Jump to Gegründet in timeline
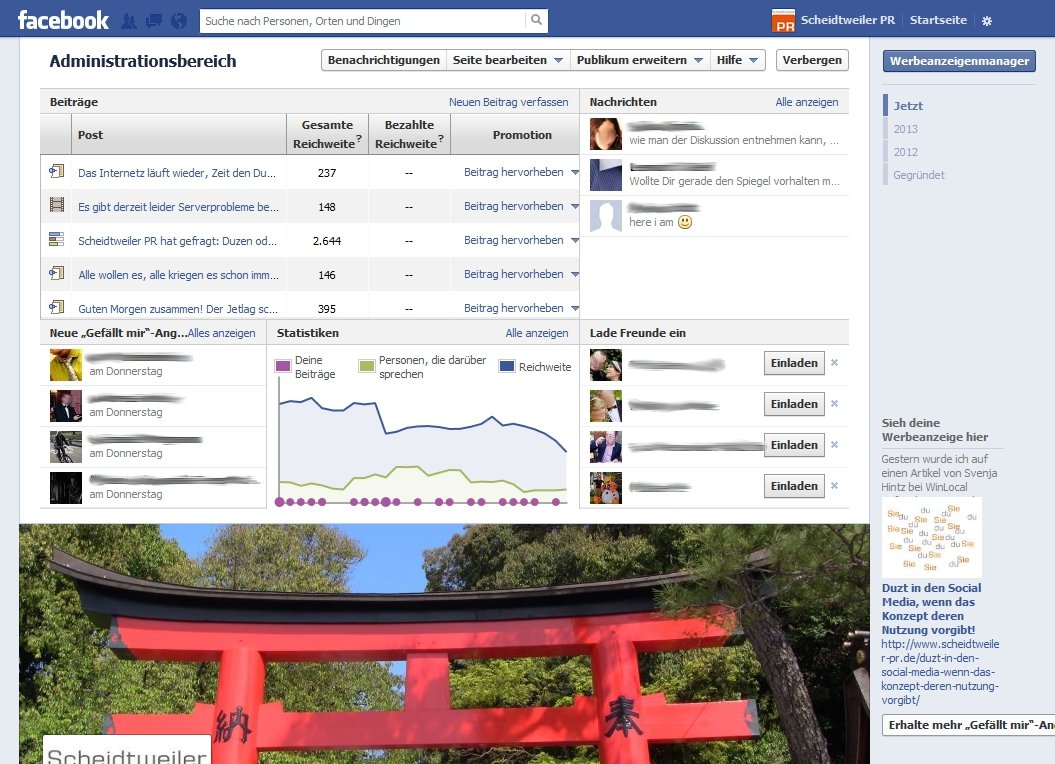Image resolution: width=1055 pixels, height=764 pixels. (918, 174)
